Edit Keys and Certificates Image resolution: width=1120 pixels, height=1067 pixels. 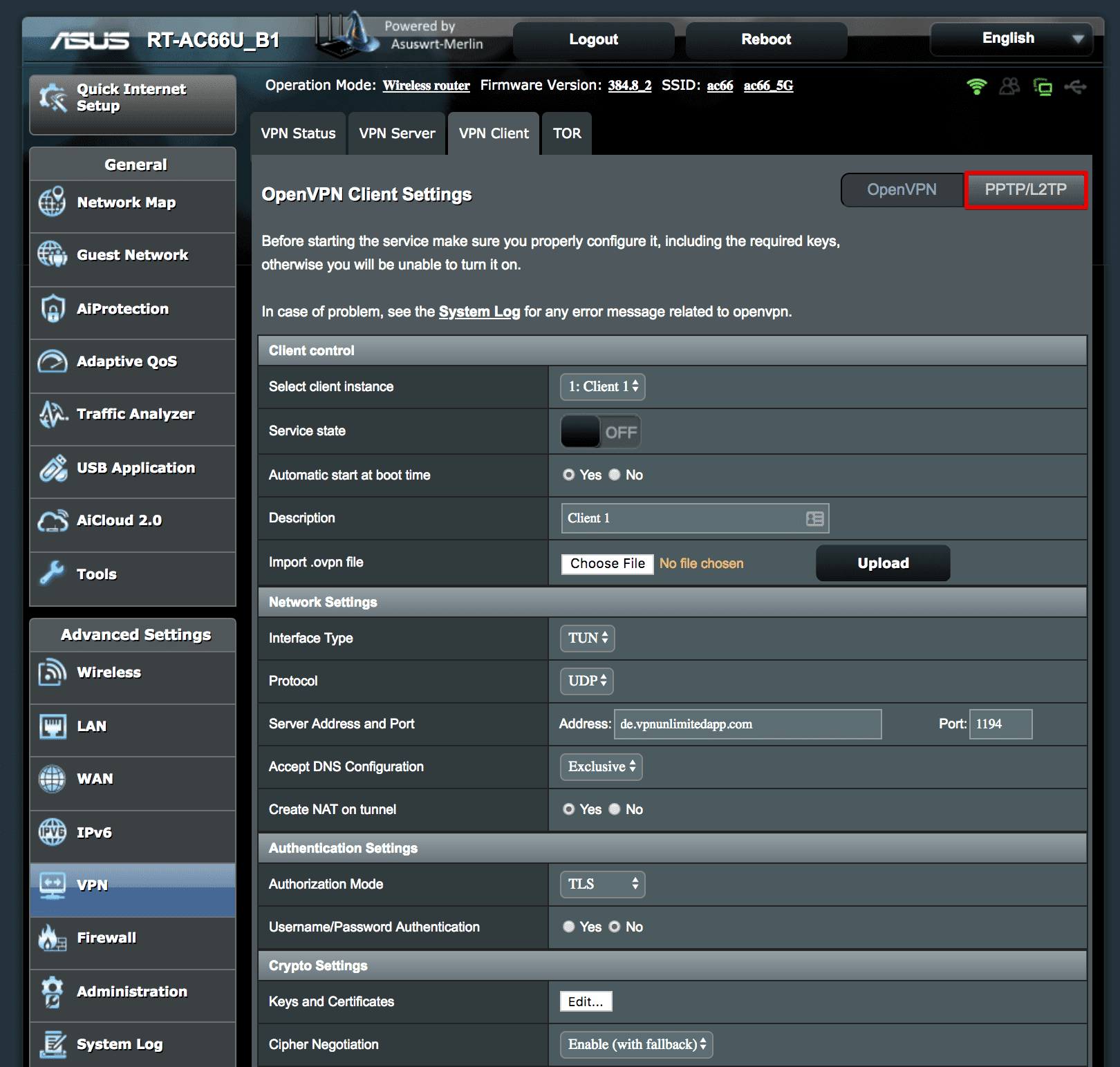[585, 1001]
